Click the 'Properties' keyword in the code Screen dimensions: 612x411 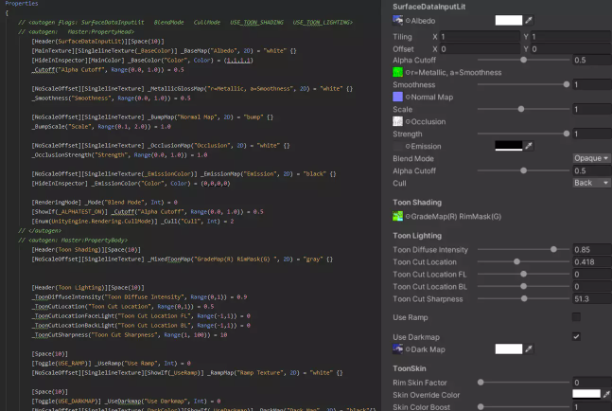(x=21, y=4)
